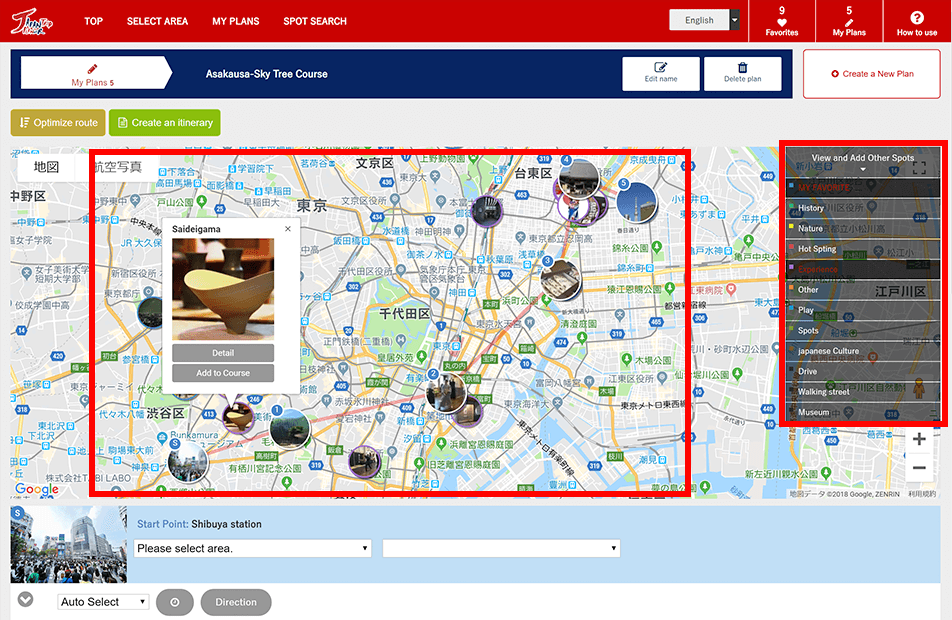Click the Saideigama bowl photo in popup
The width and height of the screenshot is (952, 620).
coord(223,289)
